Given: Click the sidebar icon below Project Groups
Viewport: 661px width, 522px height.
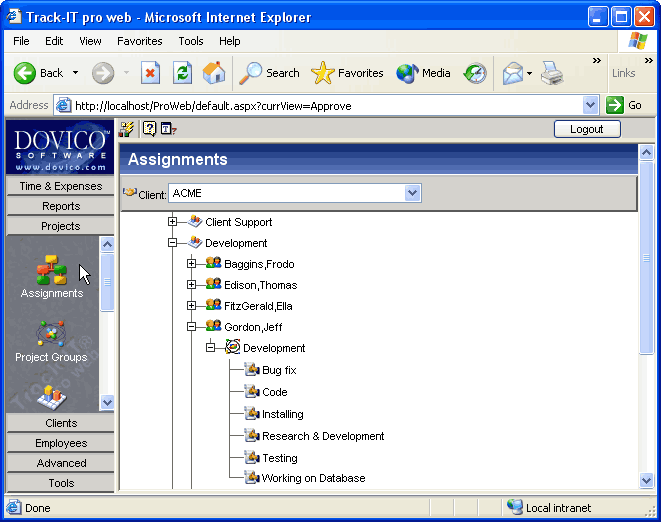Looking at the screenshot, I should 51,397.
